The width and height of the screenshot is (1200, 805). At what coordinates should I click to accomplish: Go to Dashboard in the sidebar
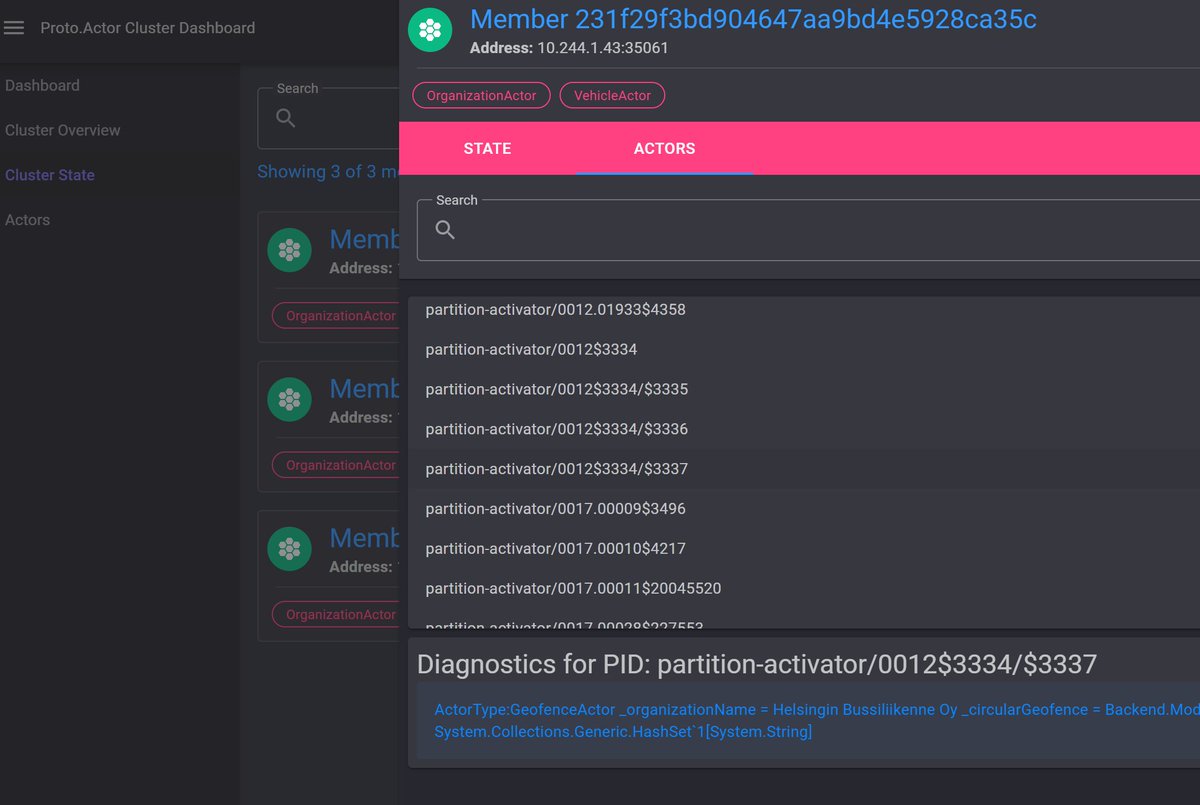coord(42,86)
